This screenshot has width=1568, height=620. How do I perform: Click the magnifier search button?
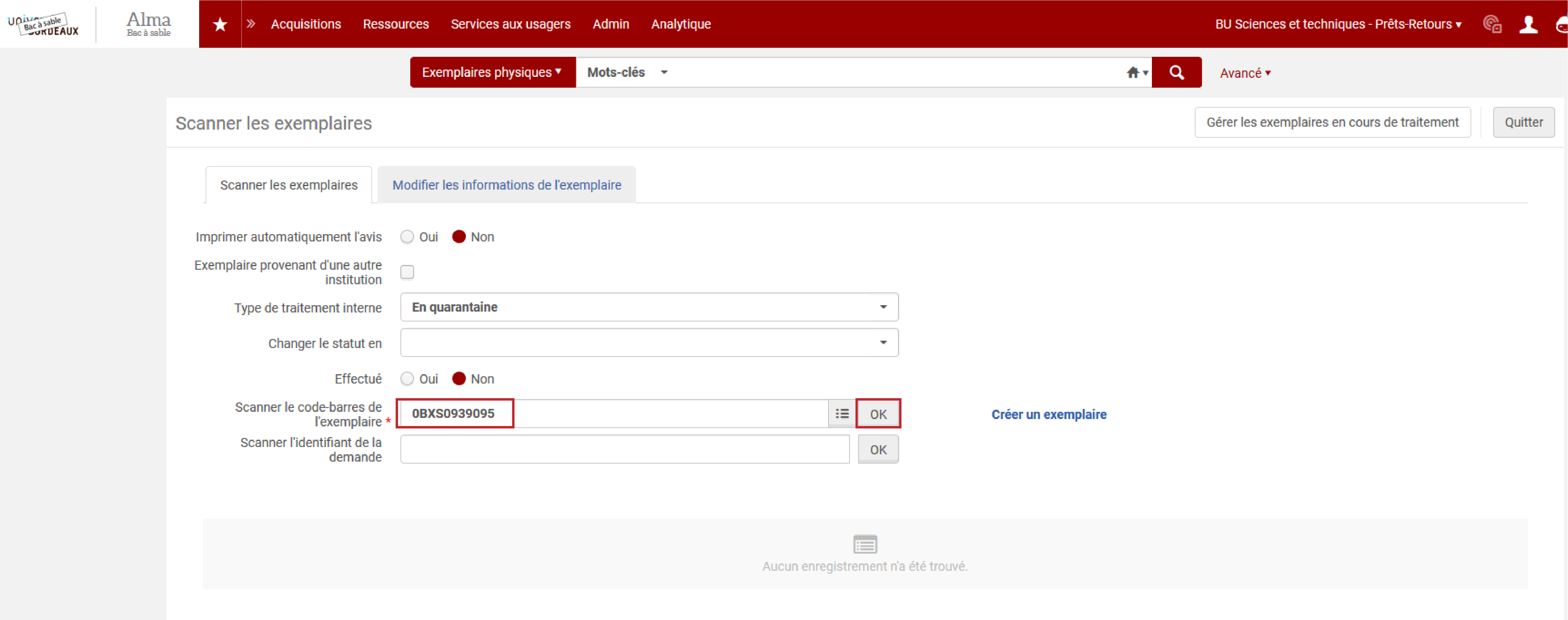(x=1176, y=73)
